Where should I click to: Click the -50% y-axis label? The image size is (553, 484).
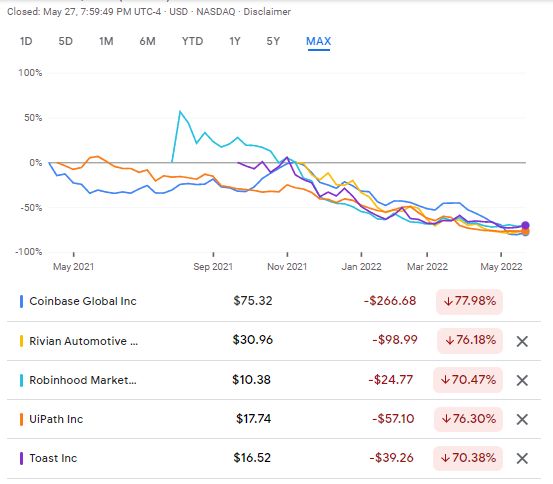coord(31,207)
